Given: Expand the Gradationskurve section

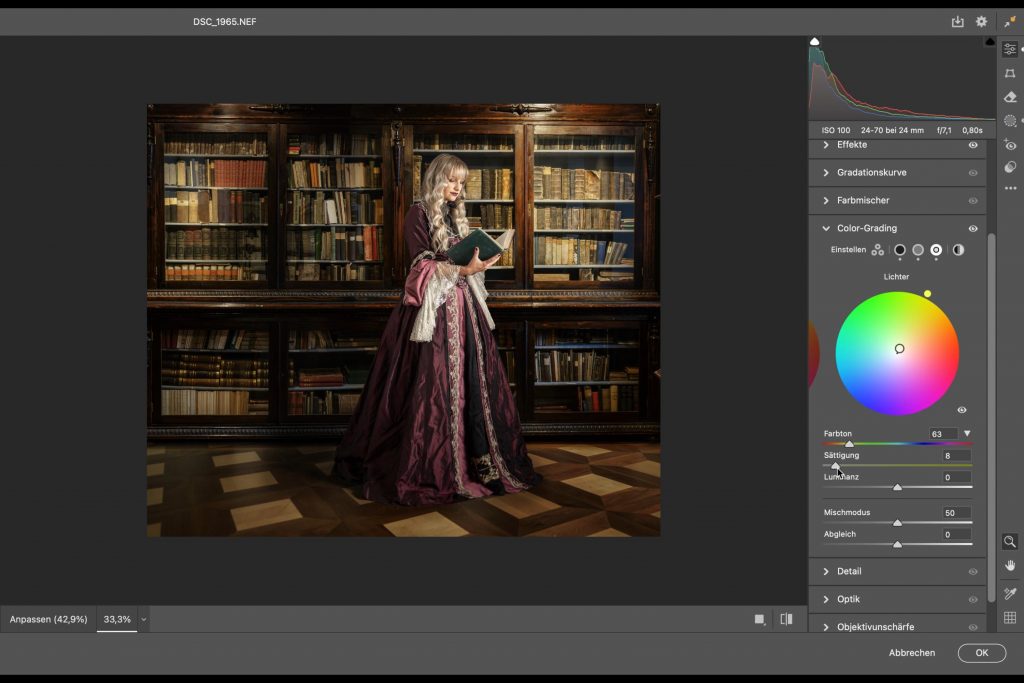Looking at the screenshot, I should point(826,173).
